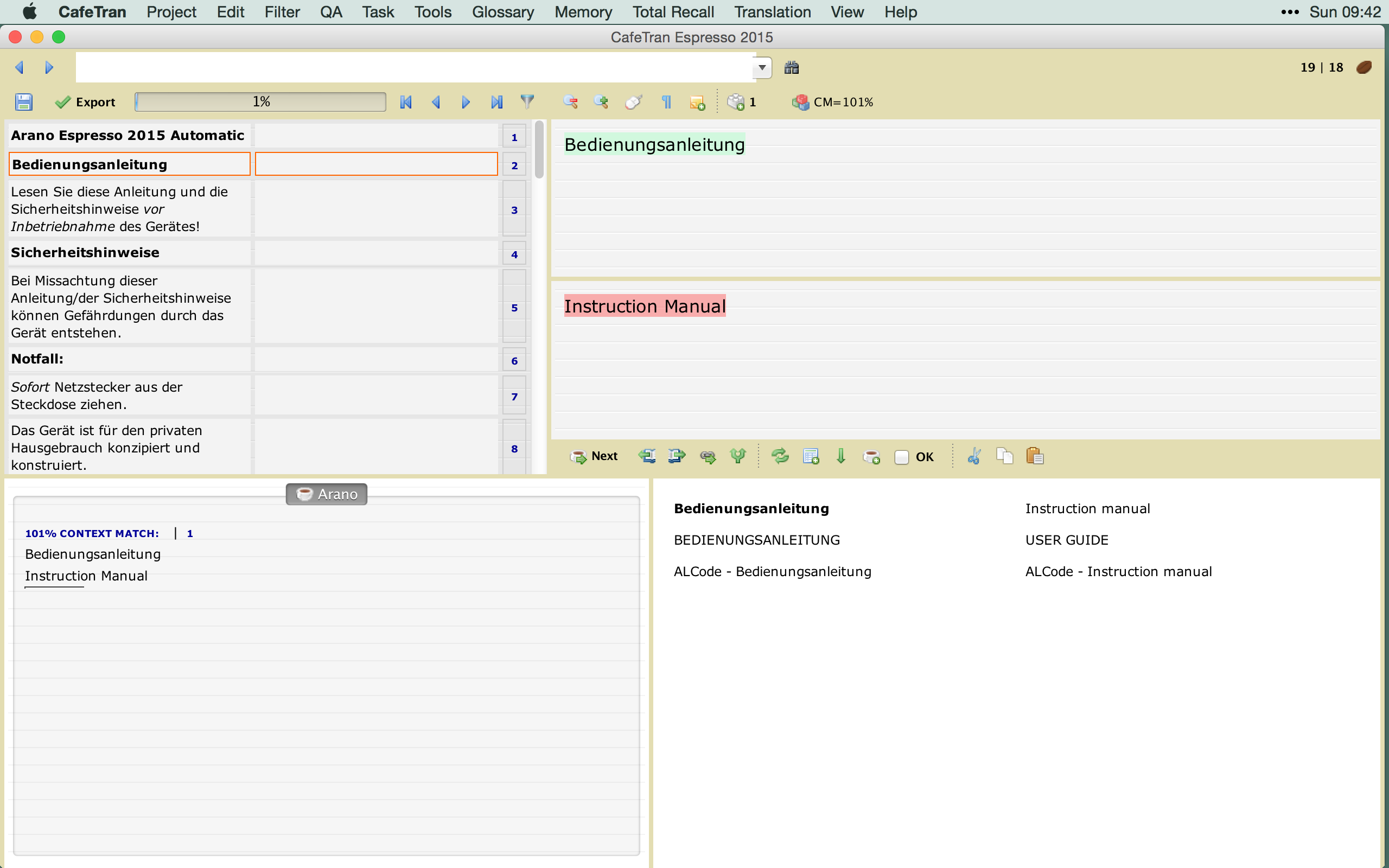Screen dimensions: 1389x868
Task: Click the funnel filter icon
Action: click(527, 101)
